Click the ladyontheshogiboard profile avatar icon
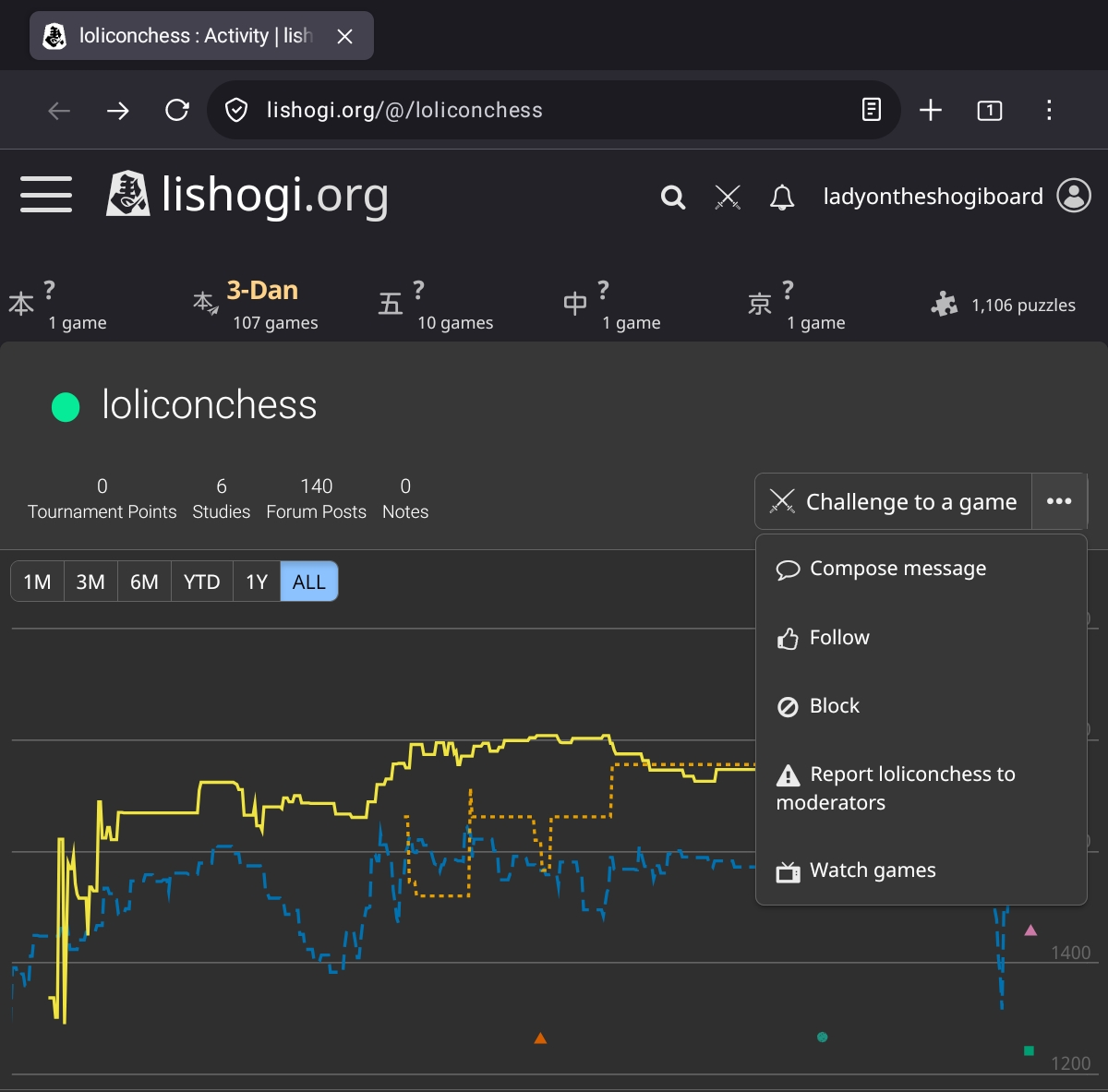This screenshot has height=1092, width=1108. 1074,196
